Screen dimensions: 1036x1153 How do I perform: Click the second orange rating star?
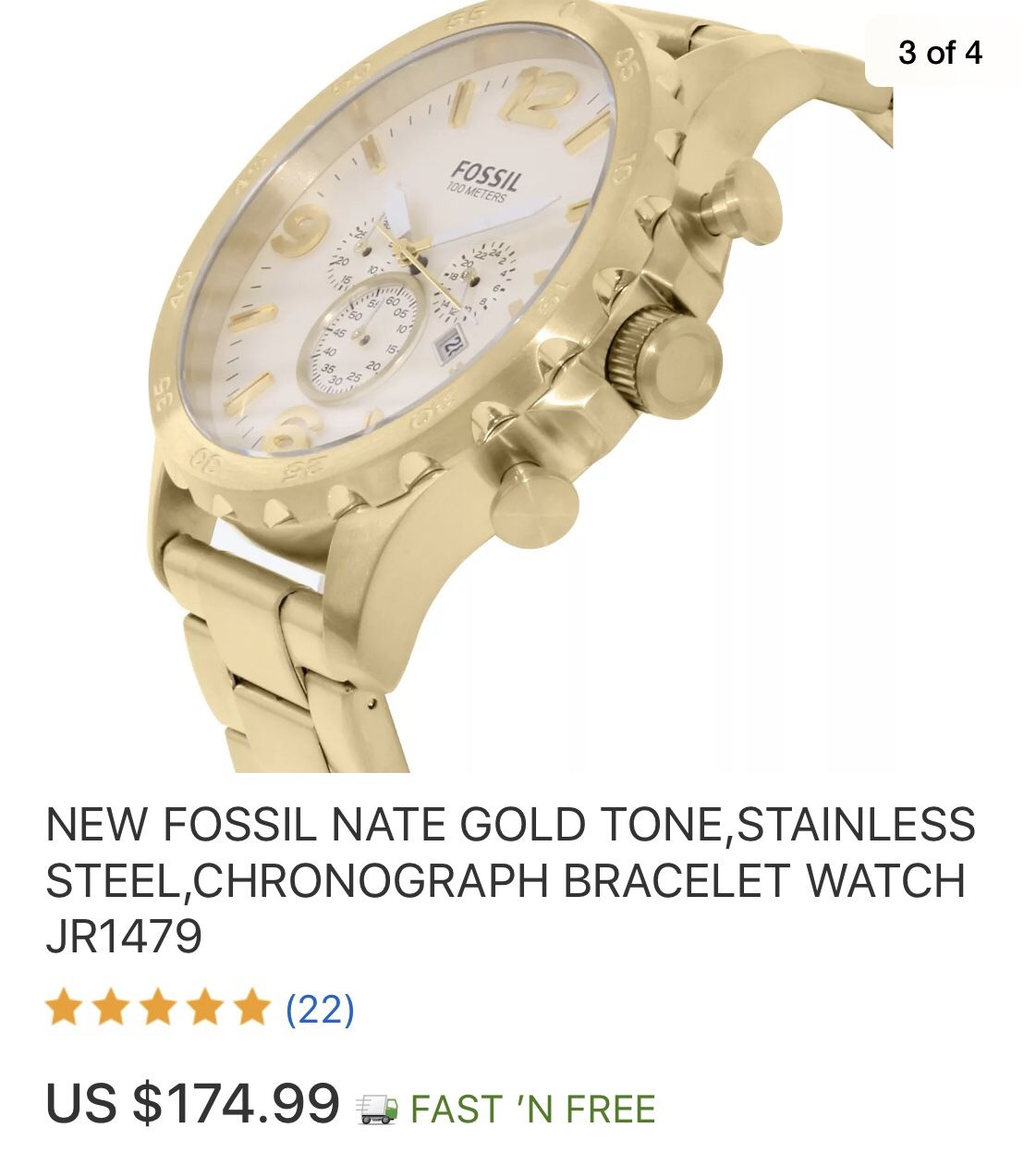[111, 1008]
